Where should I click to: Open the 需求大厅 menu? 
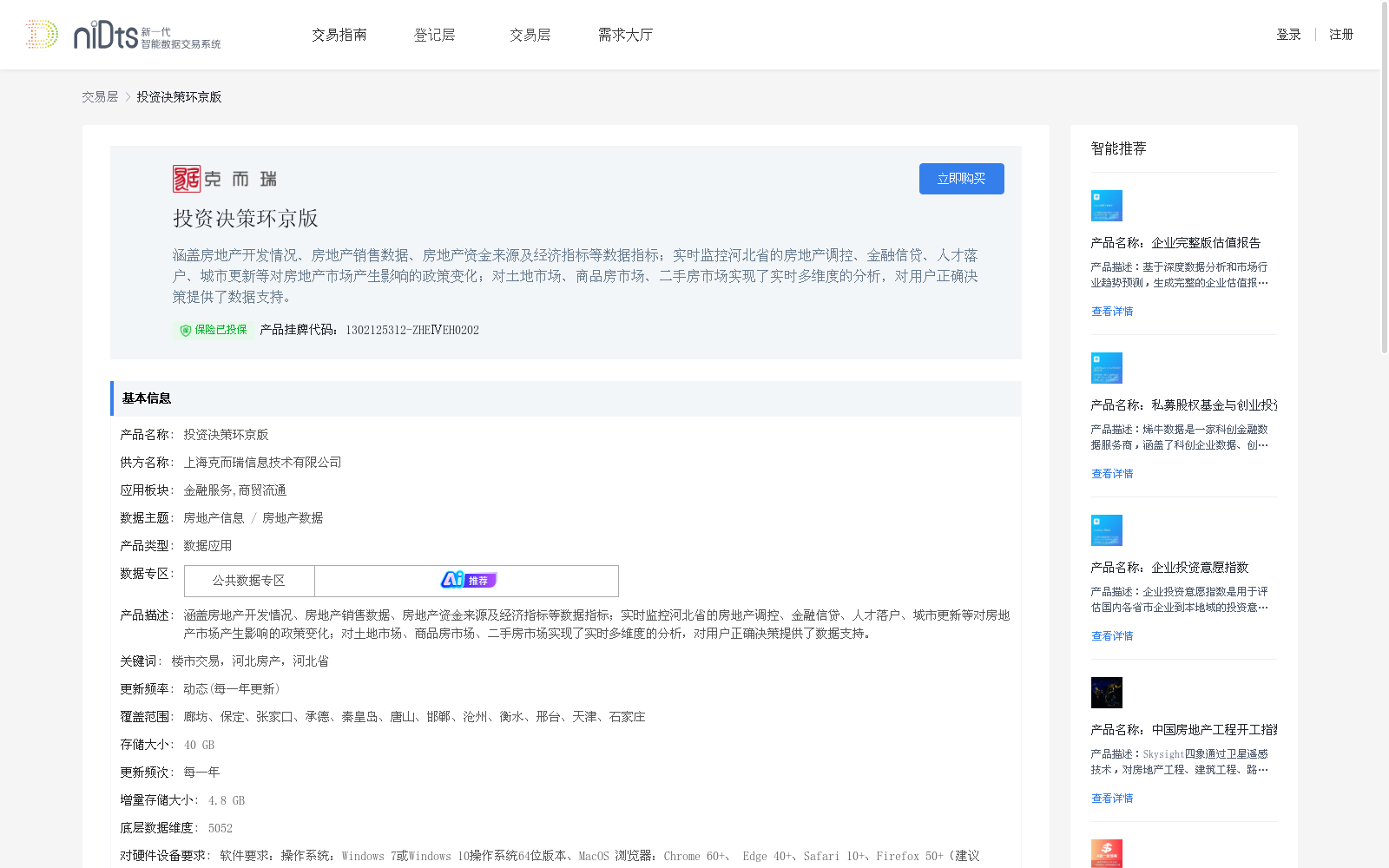(625, 35)
